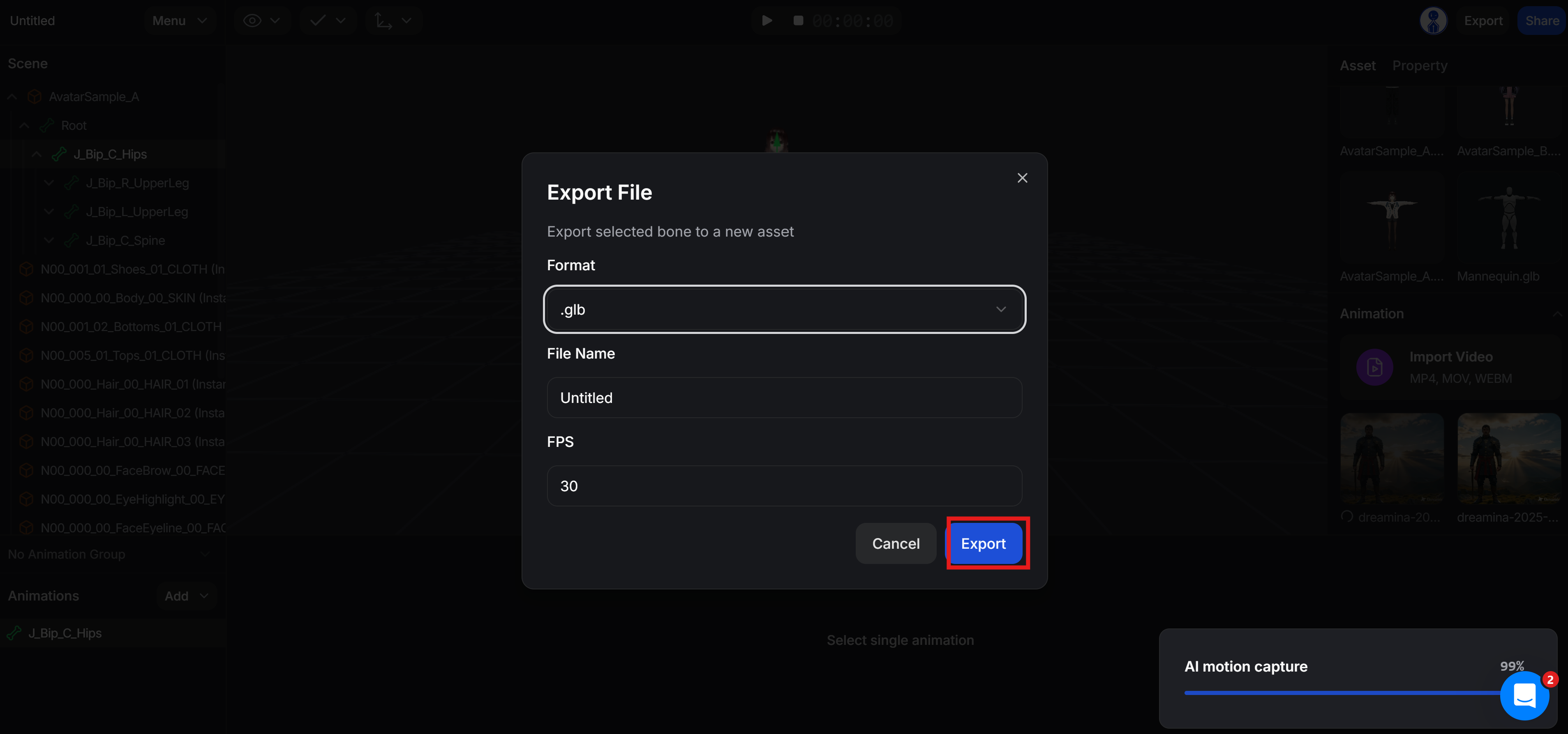Select the eye visibility tool in the toolbar
1568x734 pixels.
(252, 20)
